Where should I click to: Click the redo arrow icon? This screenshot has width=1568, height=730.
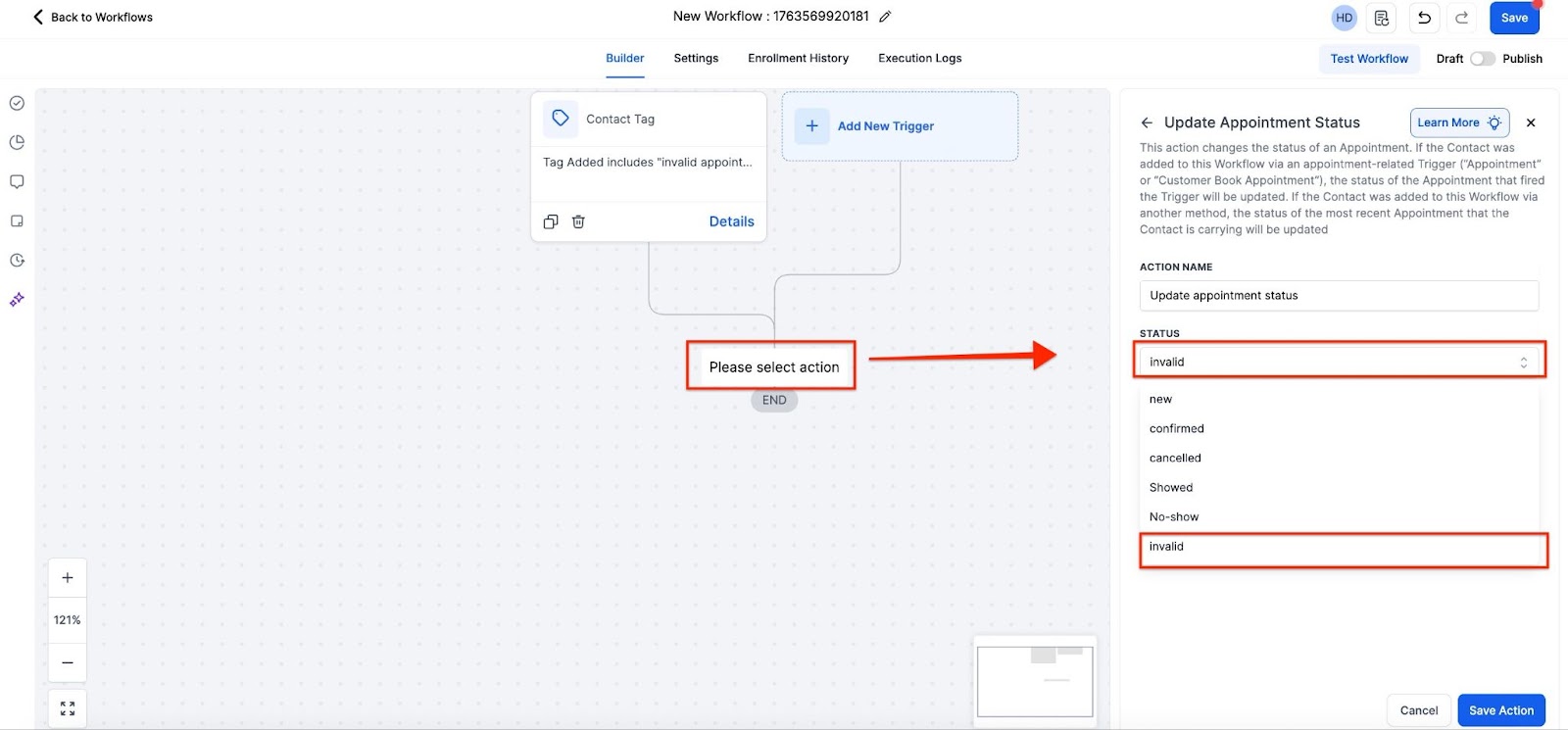(x=1461, y=18)
